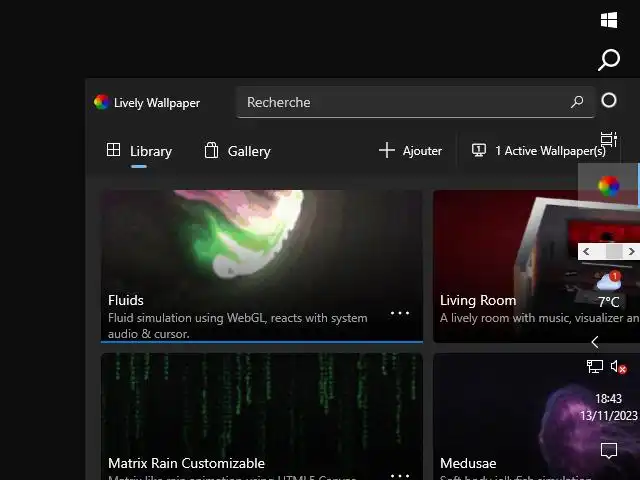Image resolution: width=640 pixels, height=480 pixels.
Task: Click the Lively Wallpaper app logo
Action: [101, 102]
